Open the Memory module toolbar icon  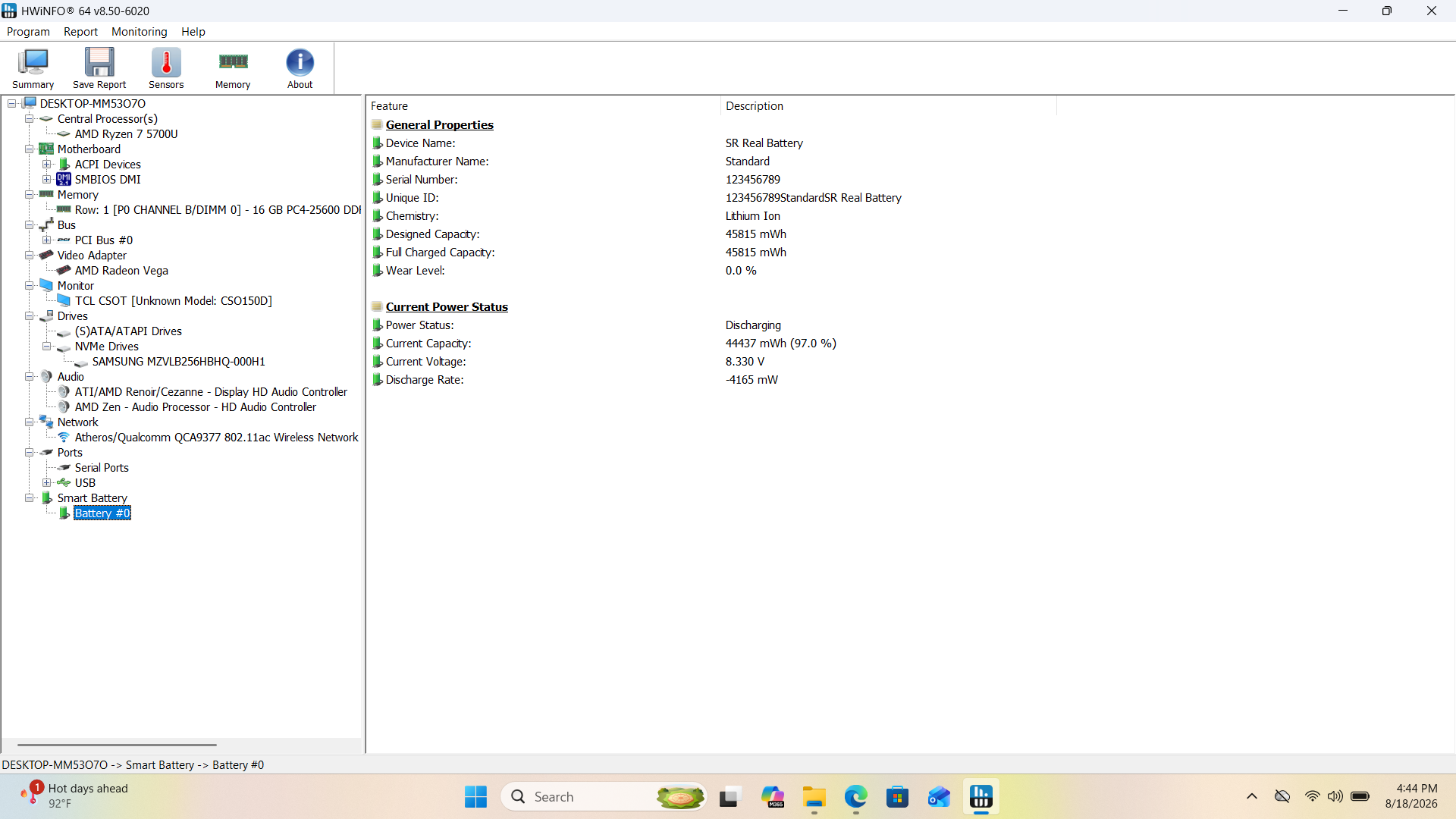click(233, 61)
